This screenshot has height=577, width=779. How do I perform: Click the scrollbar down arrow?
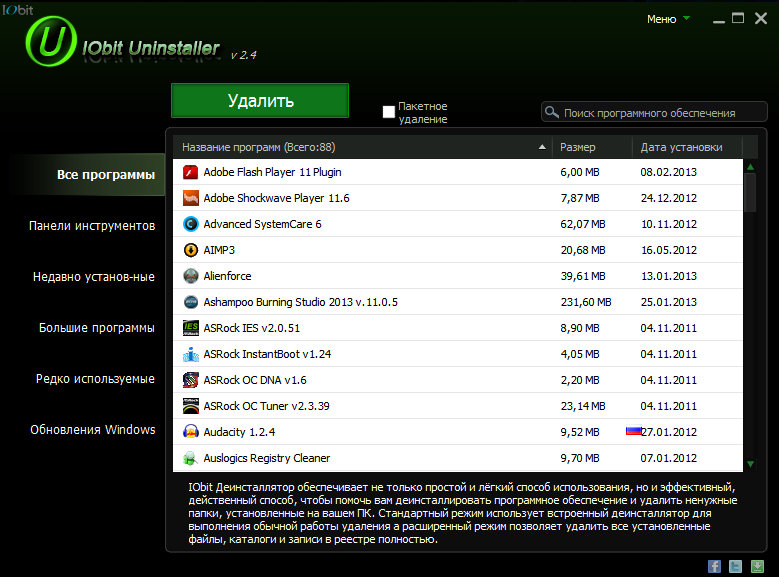coord(751,464)
